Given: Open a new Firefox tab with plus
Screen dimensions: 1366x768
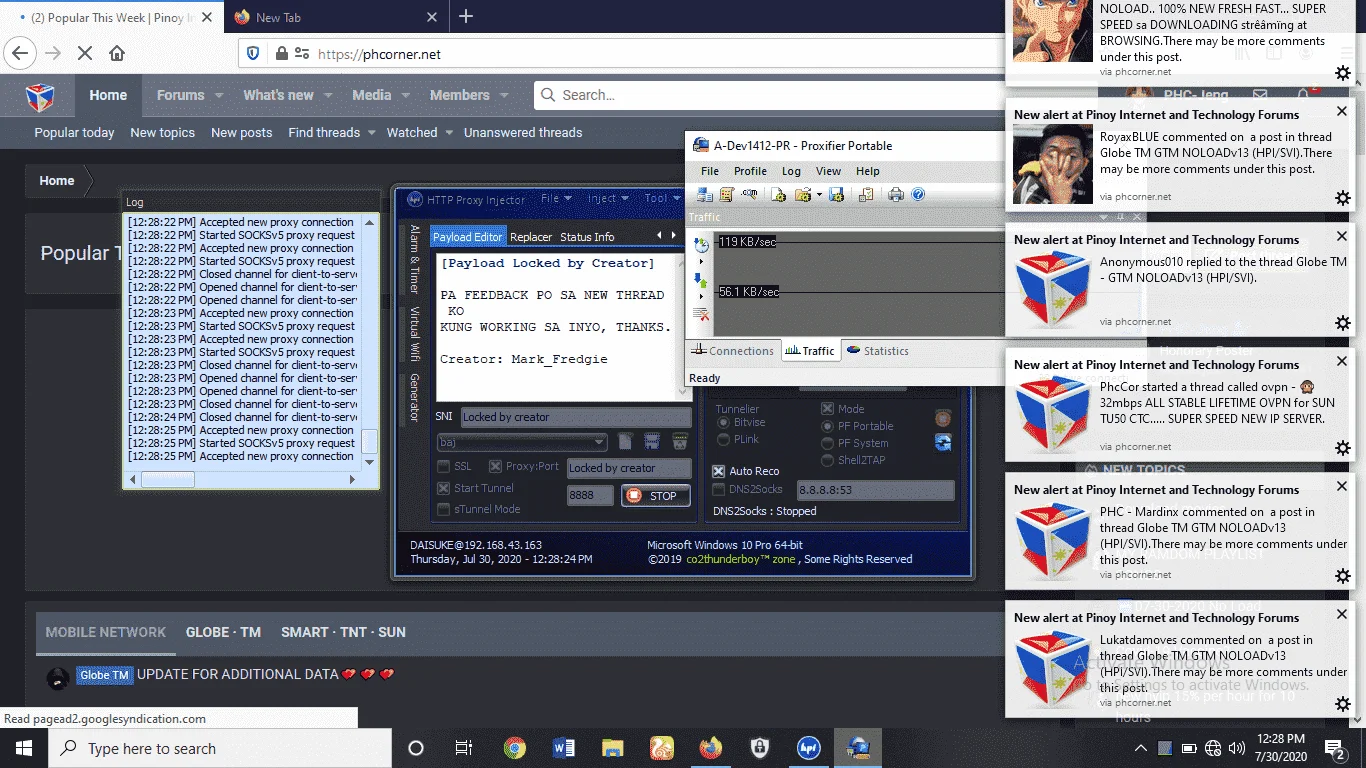Looking at the screenshot, I should click(x=465, y=16).
